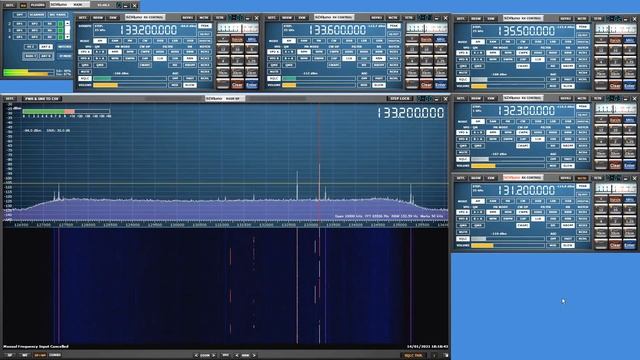Switch to the COMBO display view

[55, 356]
